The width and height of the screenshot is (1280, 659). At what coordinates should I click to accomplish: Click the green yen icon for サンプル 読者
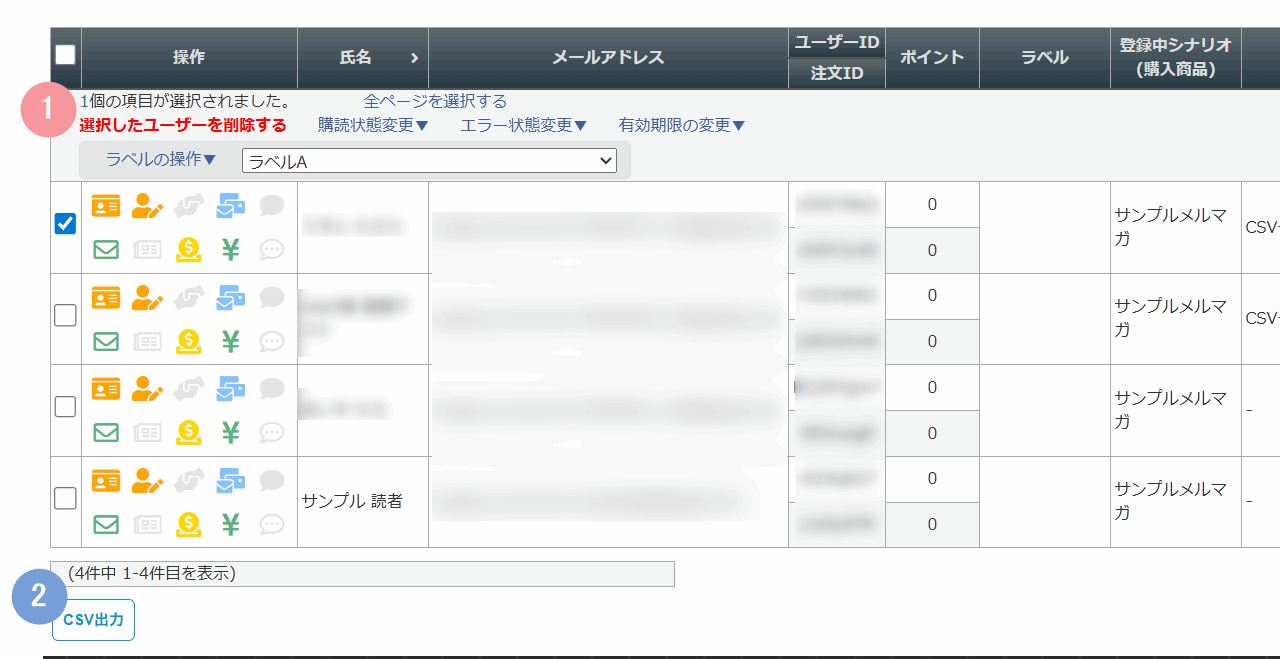point(230,524)
